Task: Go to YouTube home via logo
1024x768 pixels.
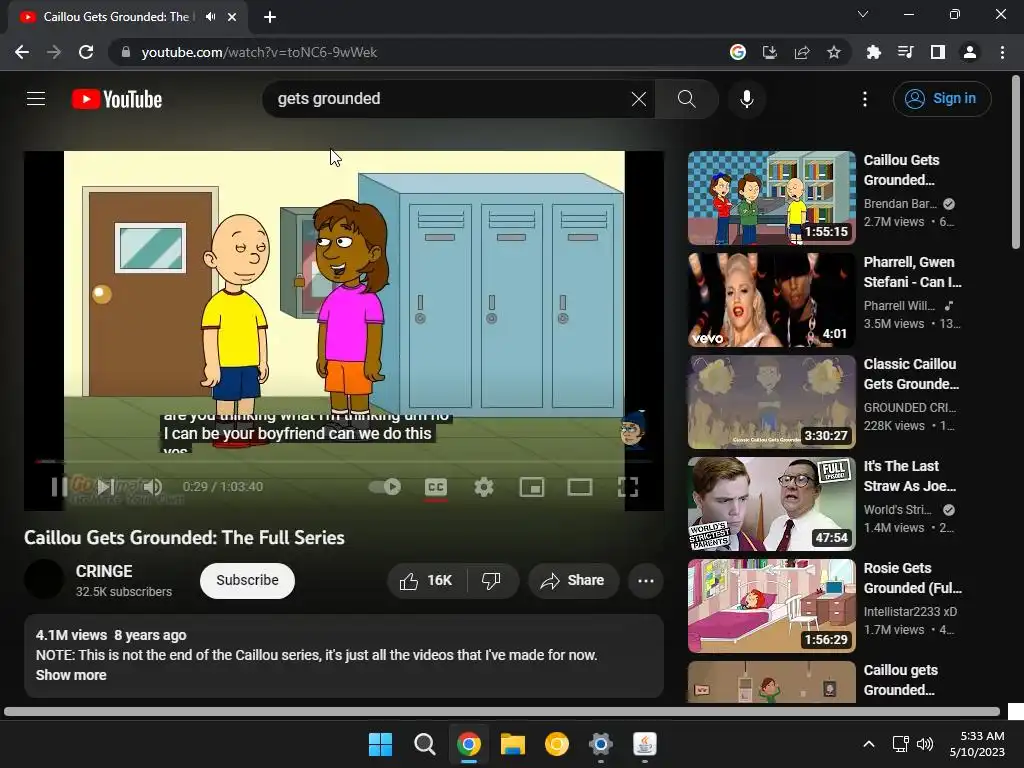Action: (x=117, y=99)
